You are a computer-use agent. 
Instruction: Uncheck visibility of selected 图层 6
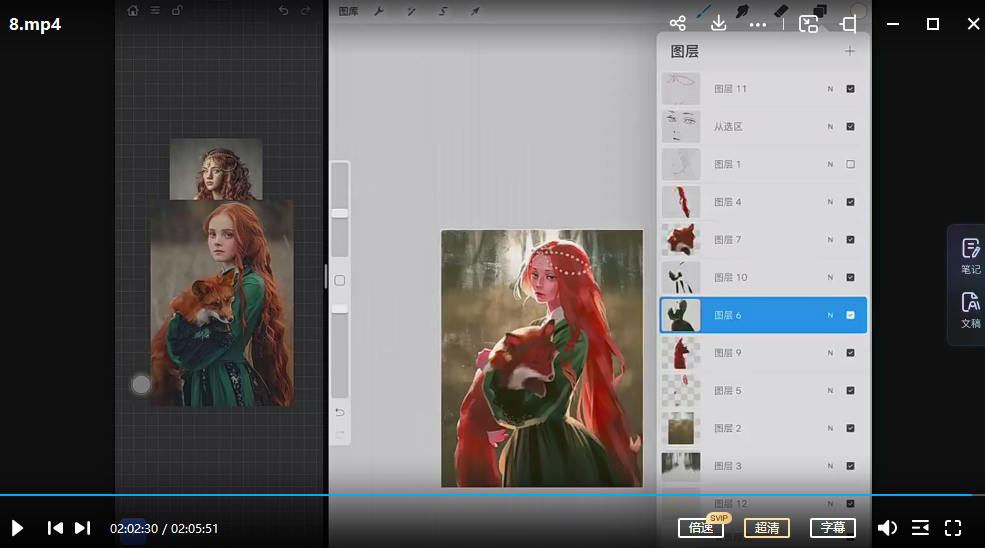850,315
